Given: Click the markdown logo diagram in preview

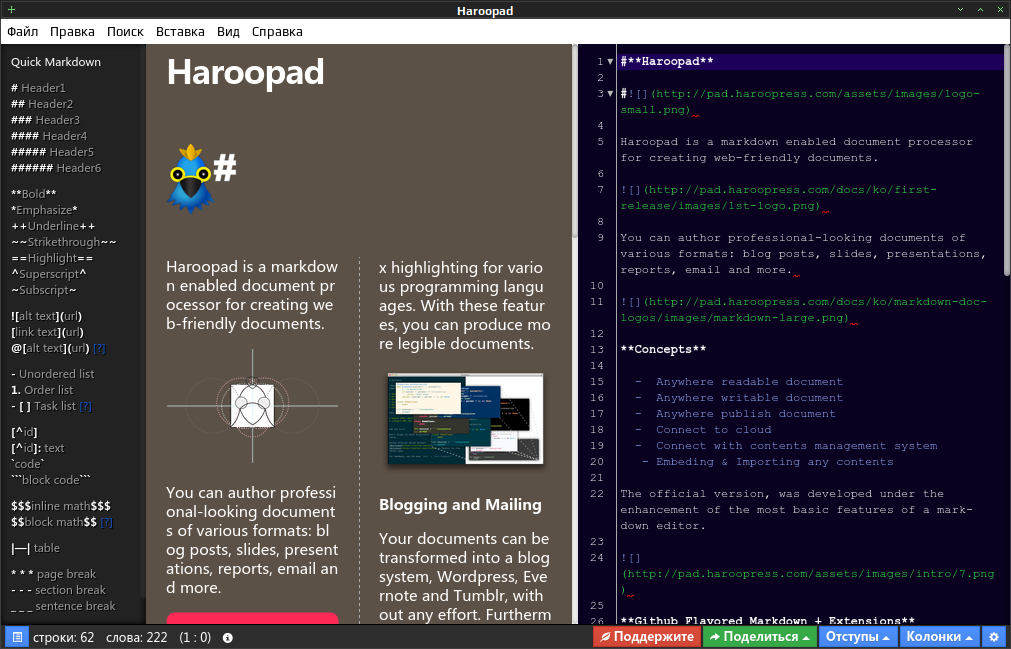Looking at the screenshot, I should 252,406.
